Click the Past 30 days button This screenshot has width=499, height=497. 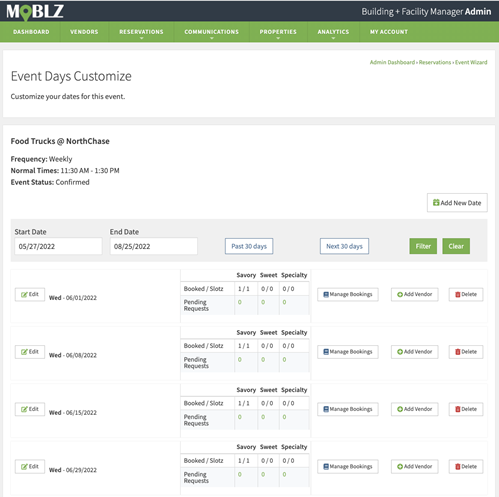[x=249, y=246]
